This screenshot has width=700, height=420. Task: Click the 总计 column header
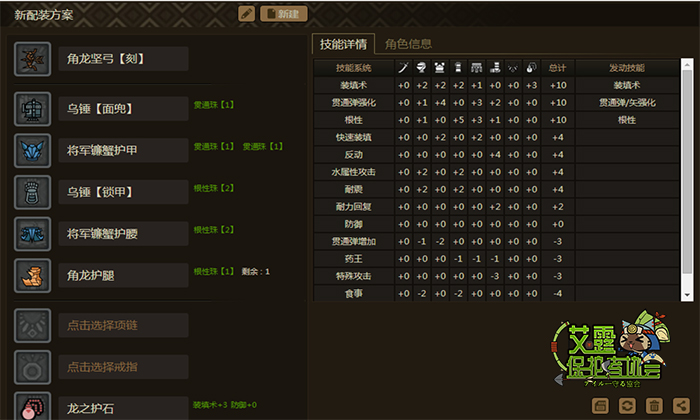tap(558, 68)
